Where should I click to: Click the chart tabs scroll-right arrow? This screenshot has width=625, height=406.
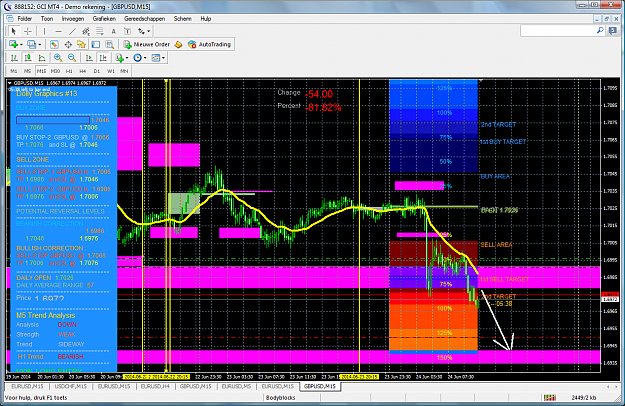614,386
